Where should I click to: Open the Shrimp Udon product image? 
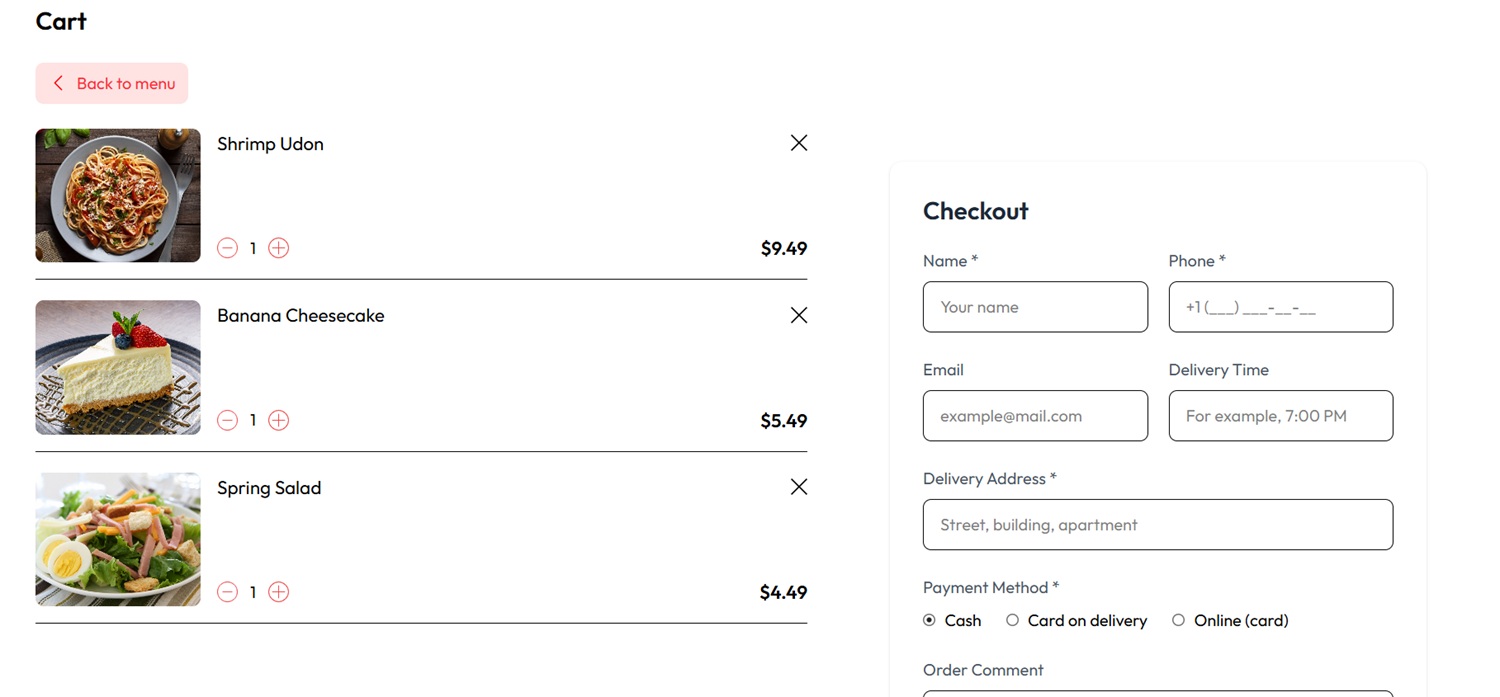point(118,195)
